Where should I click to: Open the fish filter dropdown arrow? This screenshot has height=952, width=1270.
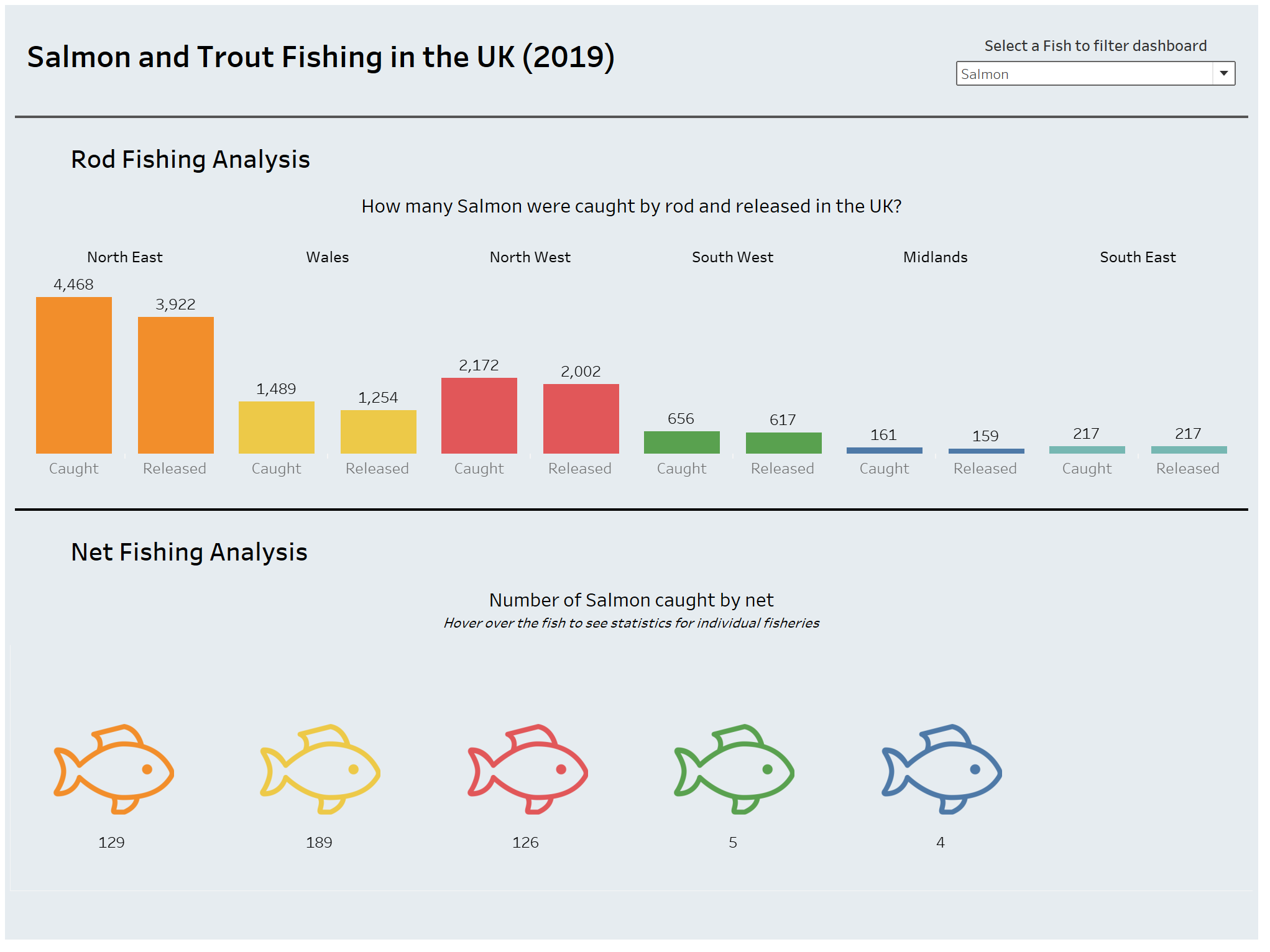pyautogui.click(x=1223, y=73)
